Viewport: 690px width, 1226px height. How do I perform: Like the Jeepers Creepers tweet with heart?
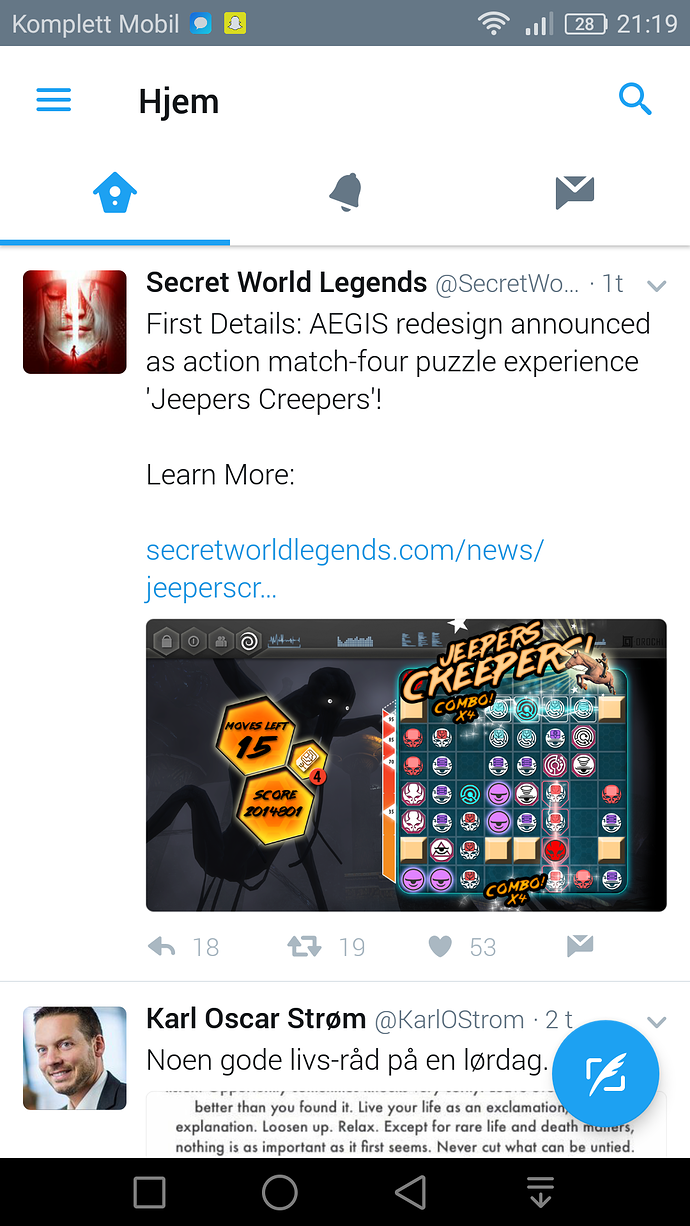click(x=440, y=946)
